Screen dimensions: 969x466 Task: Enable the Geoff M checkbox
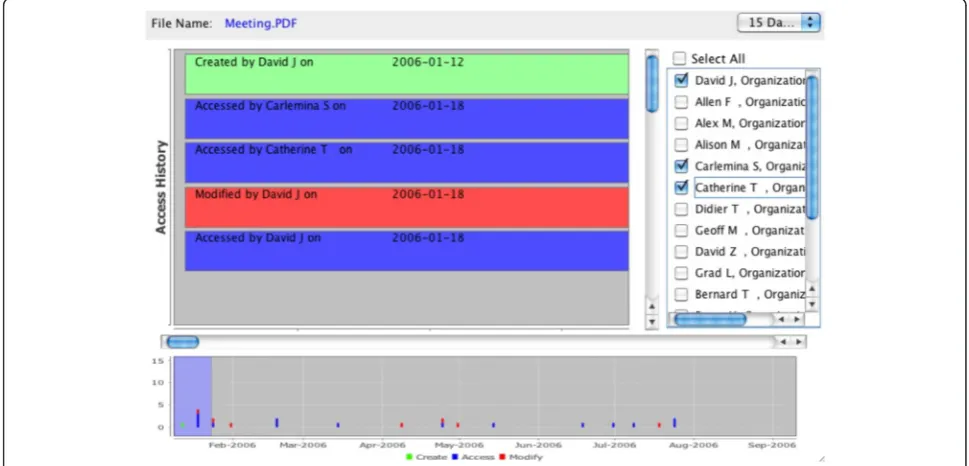tap(681, 231)
